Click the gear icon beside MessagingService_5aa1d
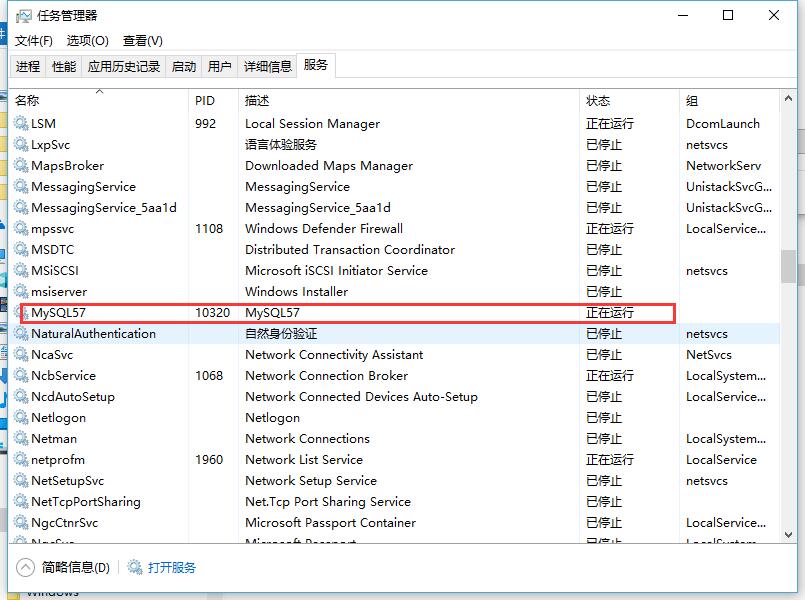Viewport: 805px width, 600px height. click(21, 207)
